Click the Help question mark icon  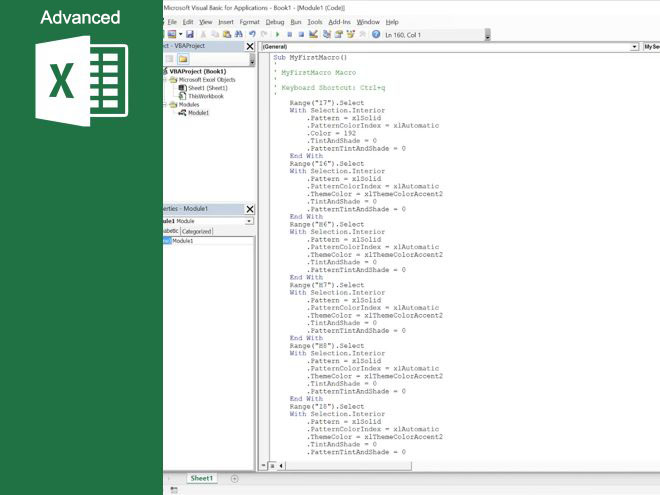[x=376, y=34]
